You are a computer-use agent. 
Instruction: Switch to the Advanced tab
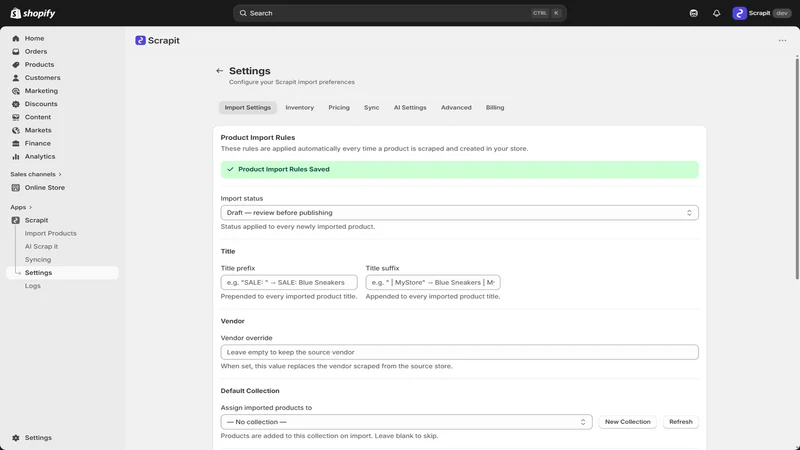tap(456, 108)
